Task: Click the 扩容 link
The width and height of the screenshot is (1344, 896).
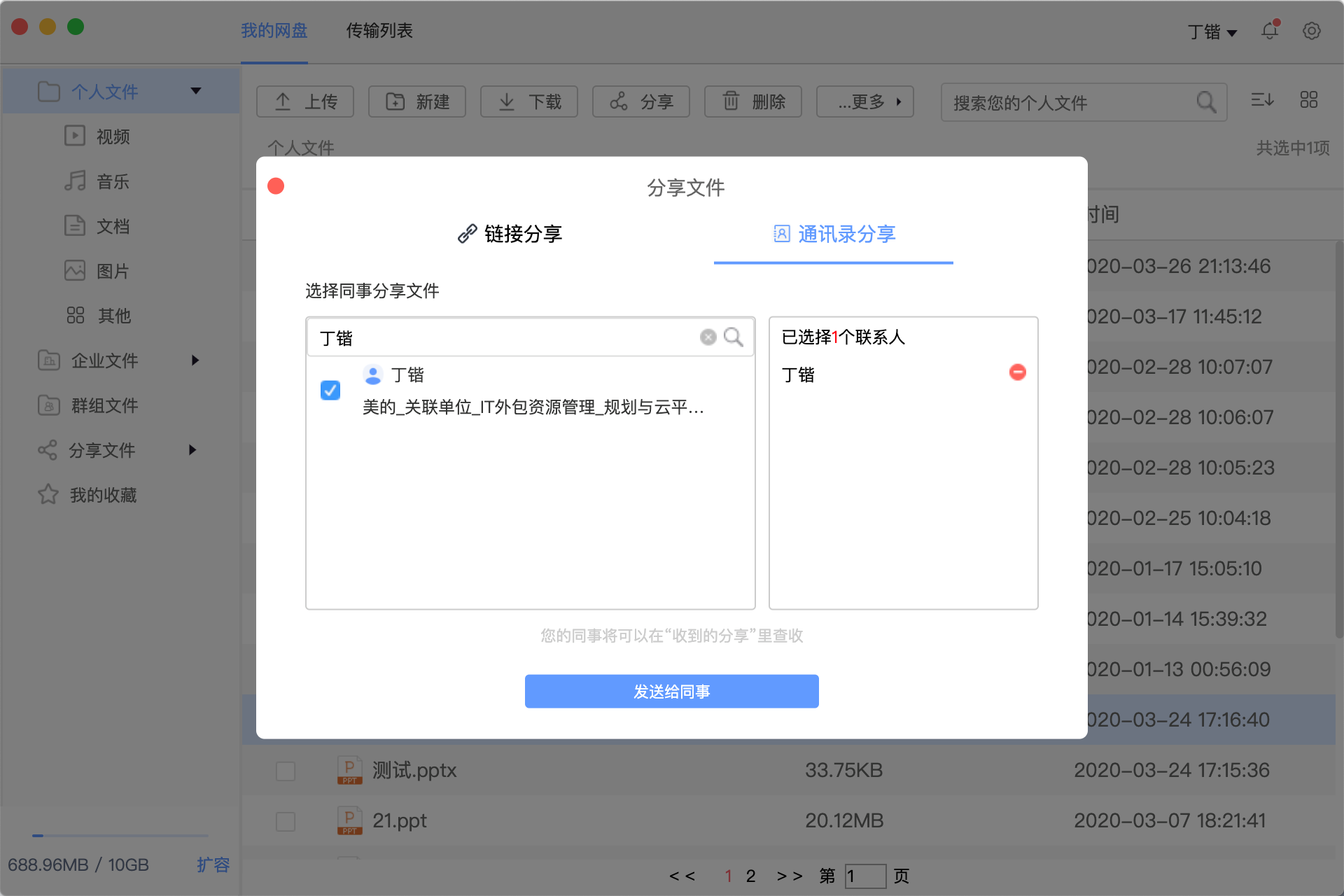Action: point(213,864)
